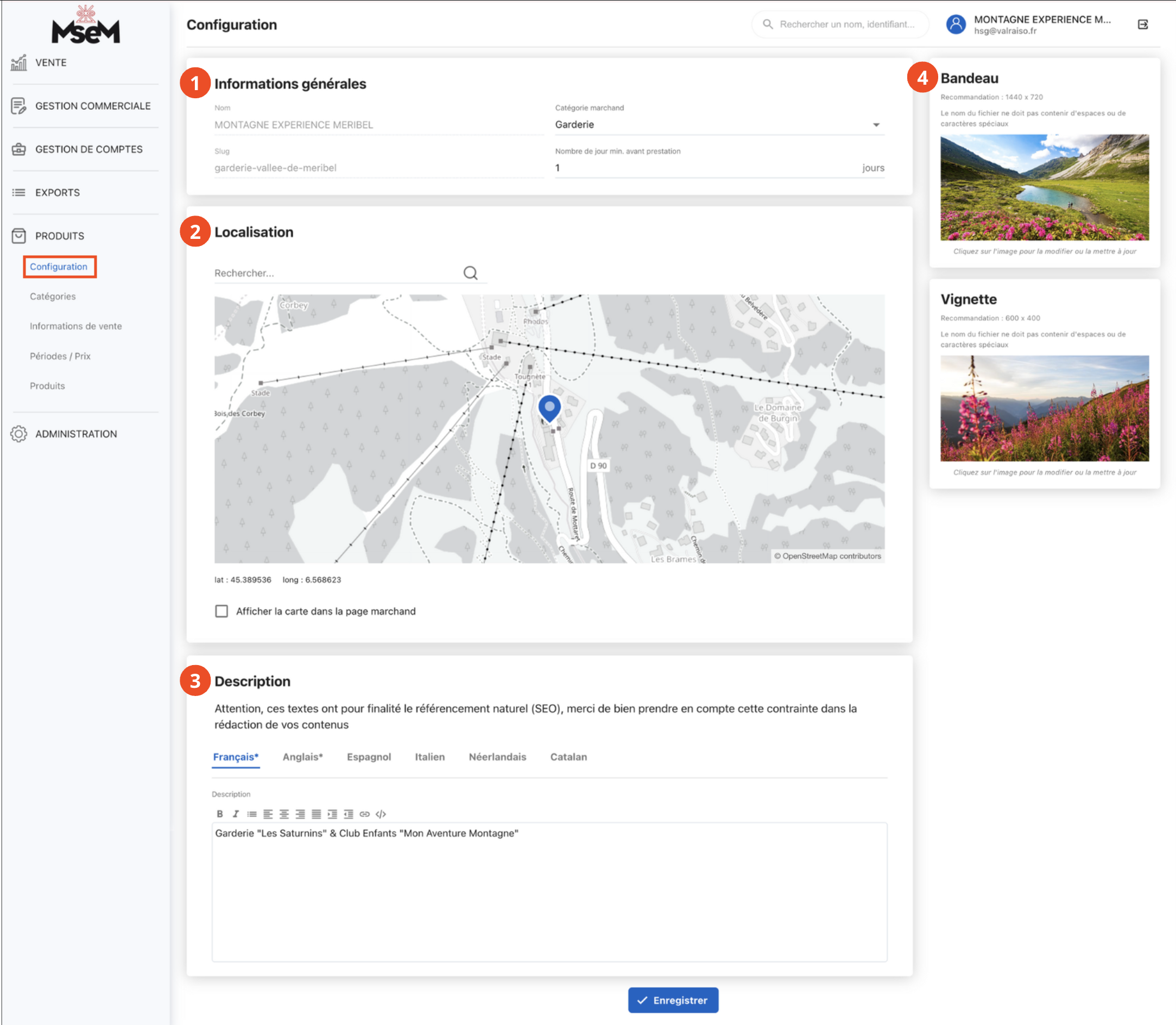Enable 'Afficher la carte dans la page marchand'
The width and height of the screenshot is (1176, 1025).
tap(222, 611)
